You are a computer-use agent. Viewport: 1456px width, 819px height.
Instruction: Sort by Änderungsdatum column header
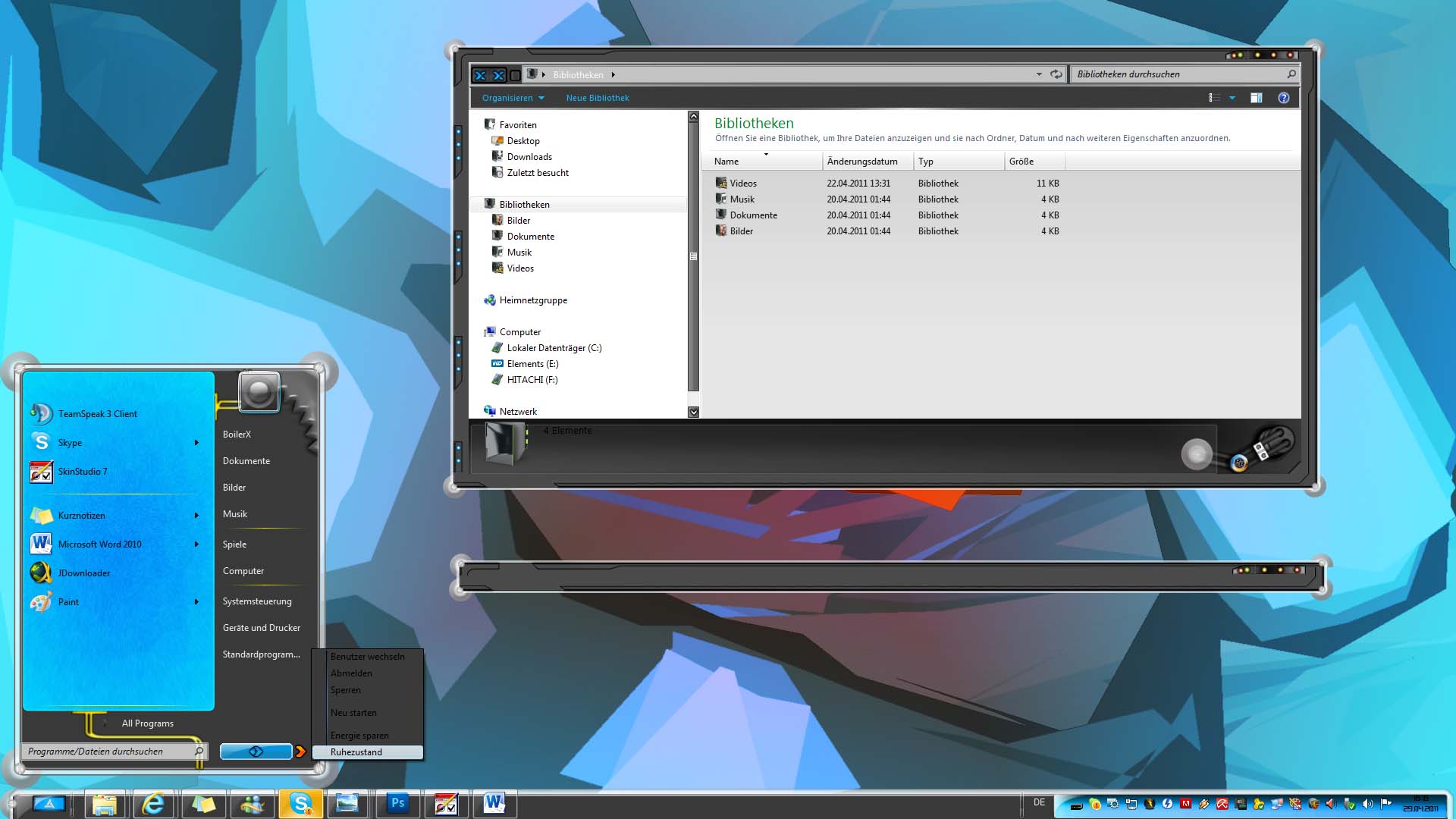pyautogui.click(x=868, y=162)
